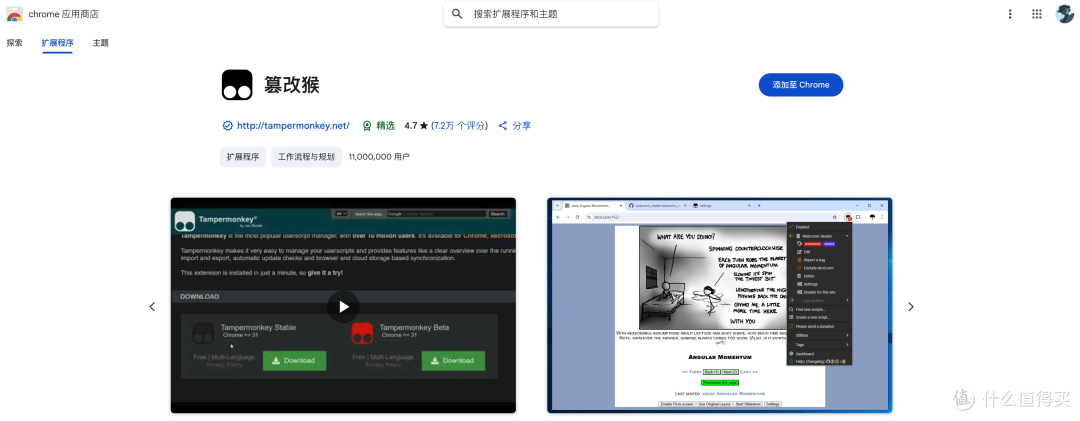
Task: Open the three-dot more options menu
Action: click(1010, 14)
